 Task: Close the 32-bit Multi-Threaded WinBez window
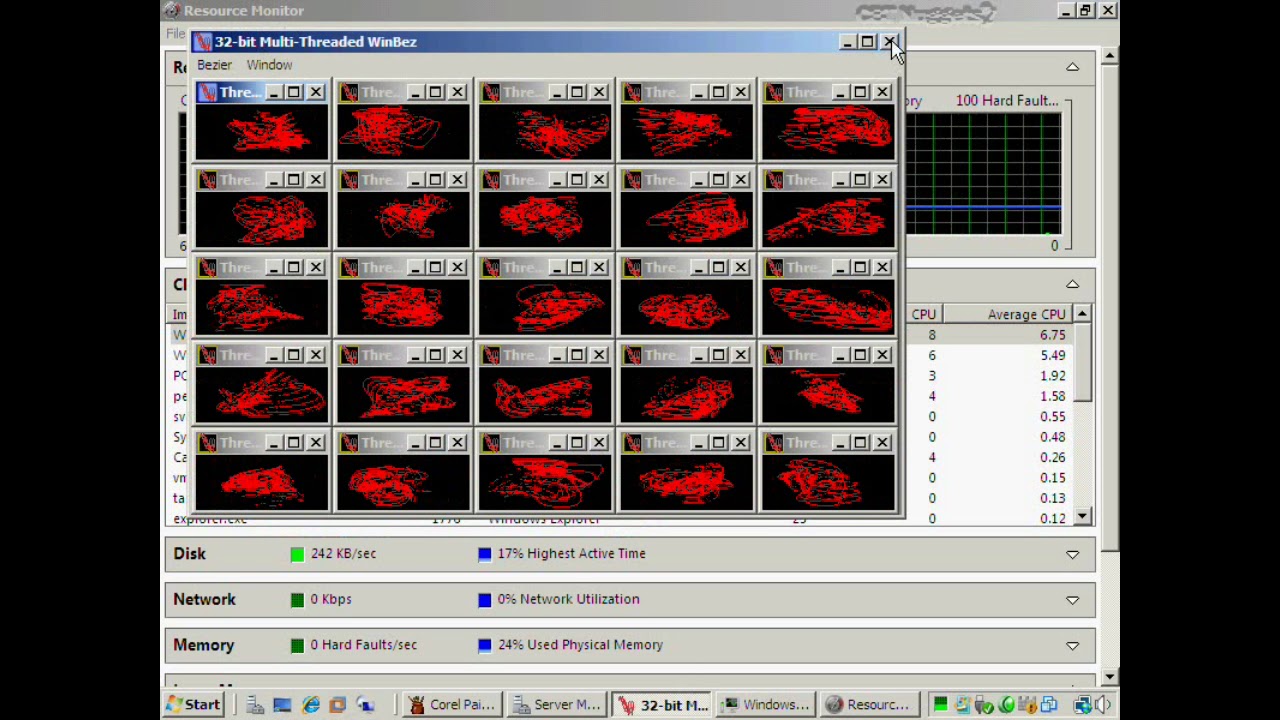888,42
